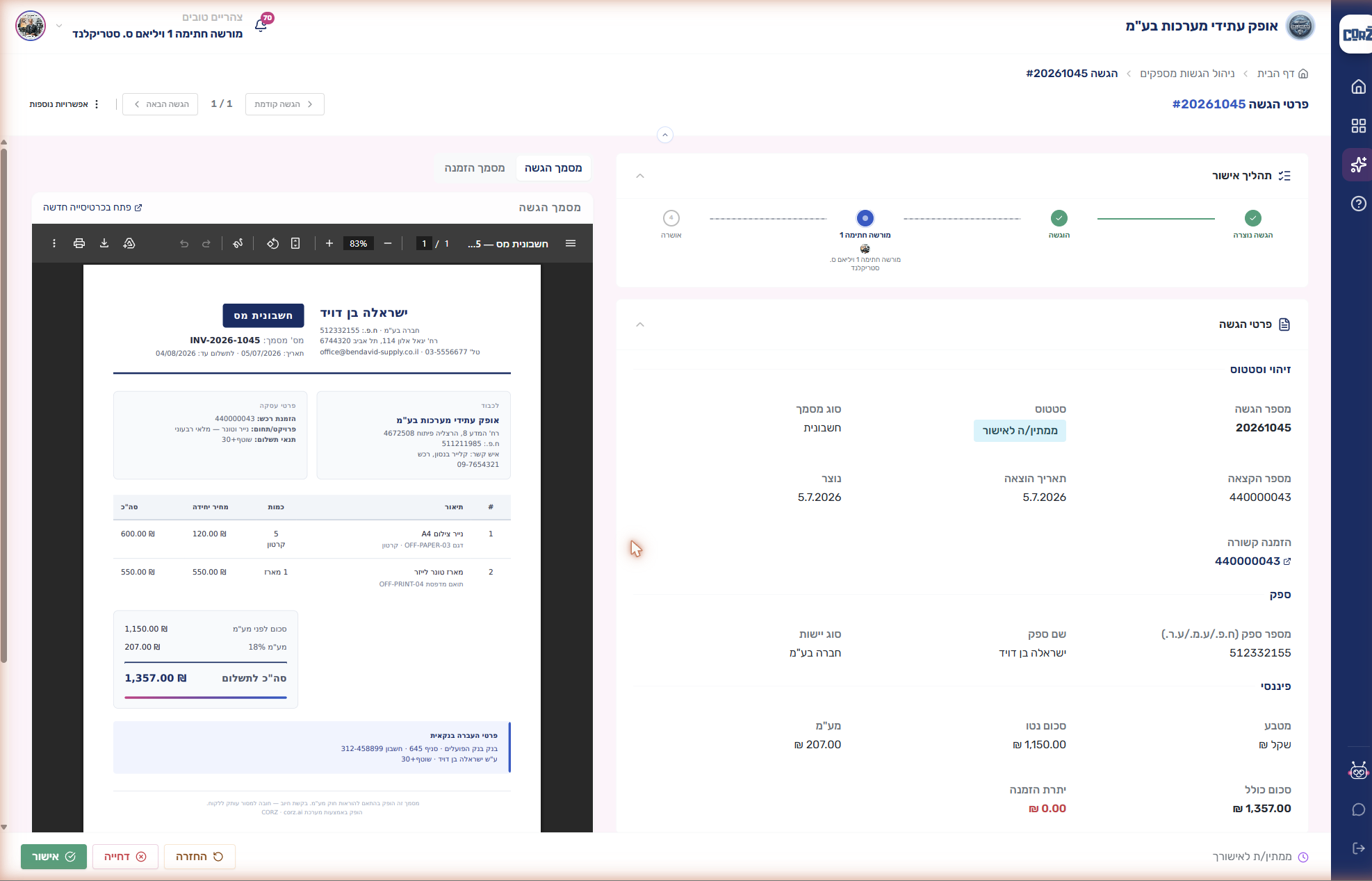1372x881 pixels.
Task: Click the completed step הגשה נוצרה marker
Action: [1252, 218]
